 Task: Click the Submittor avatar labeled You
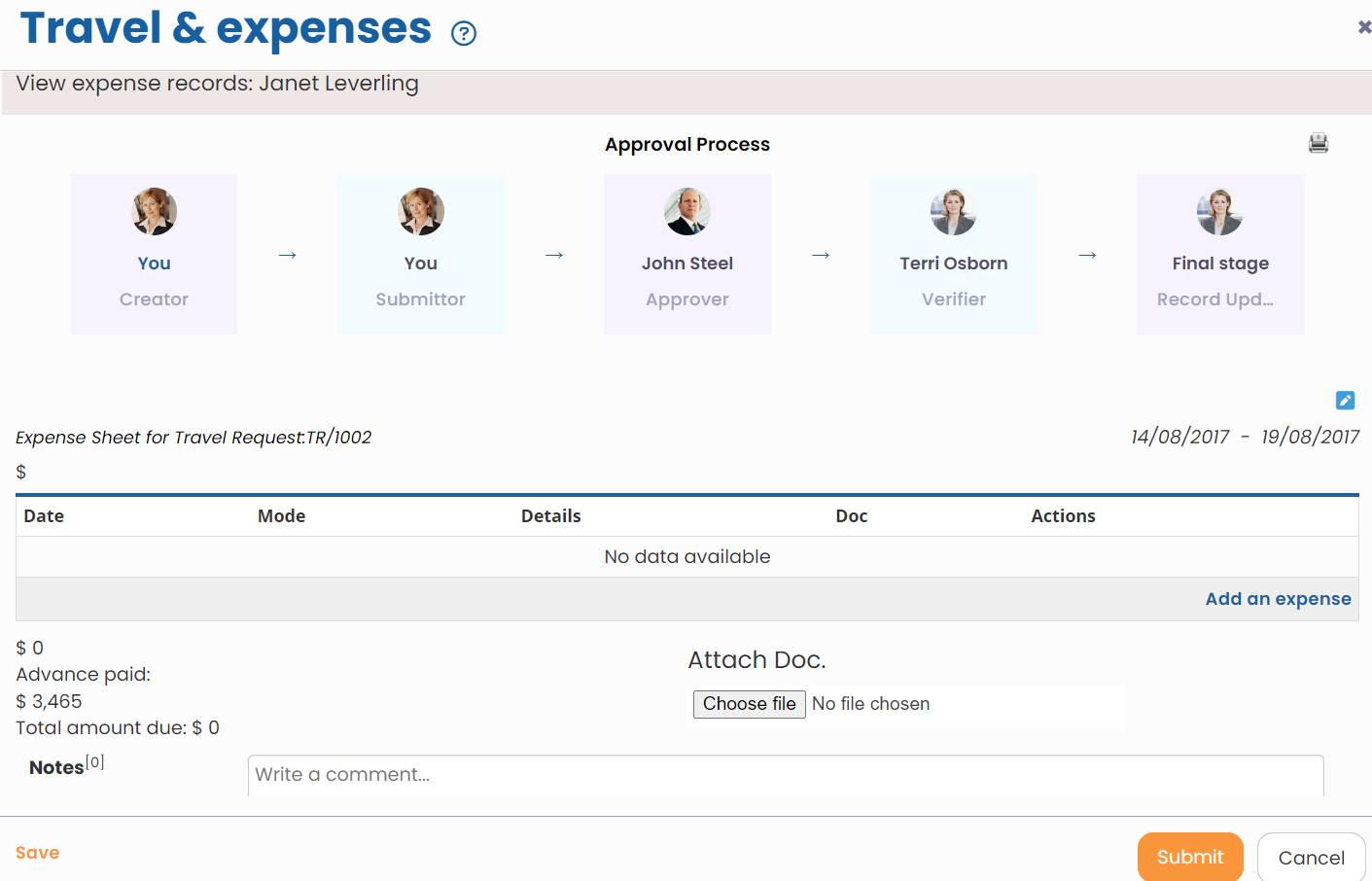pos(420,211)
